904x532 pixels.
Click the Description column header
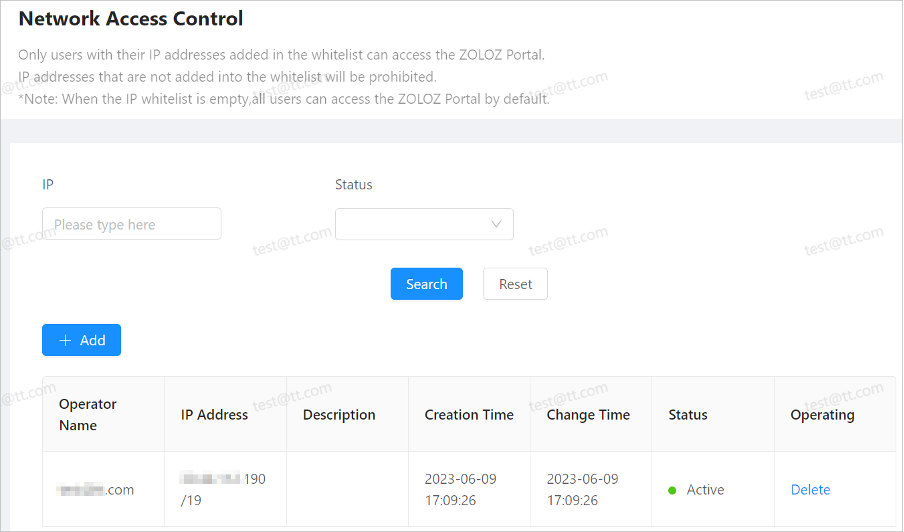coord(339,414)
